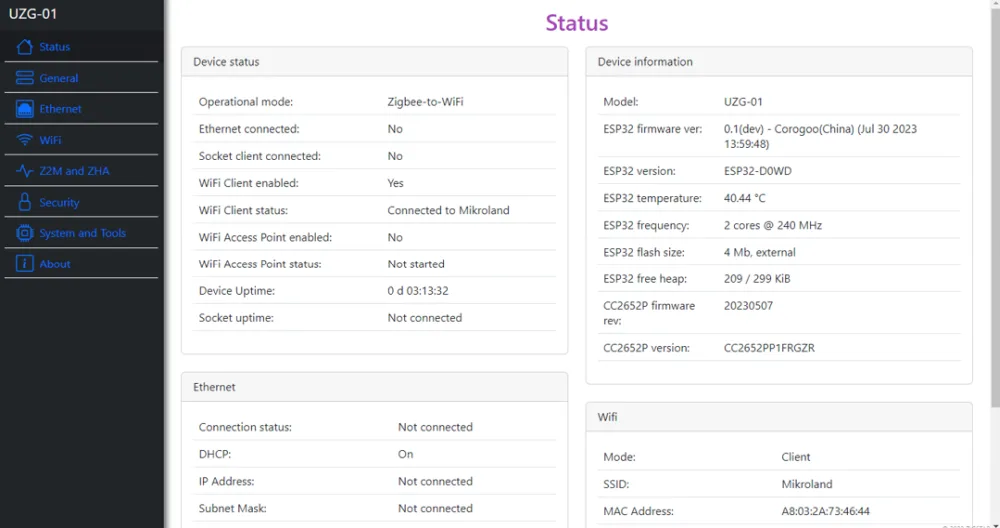Viewport: 1000px width, 528px height.
Task: Click the house icon beside Status
Action: (x=24, y=47)
